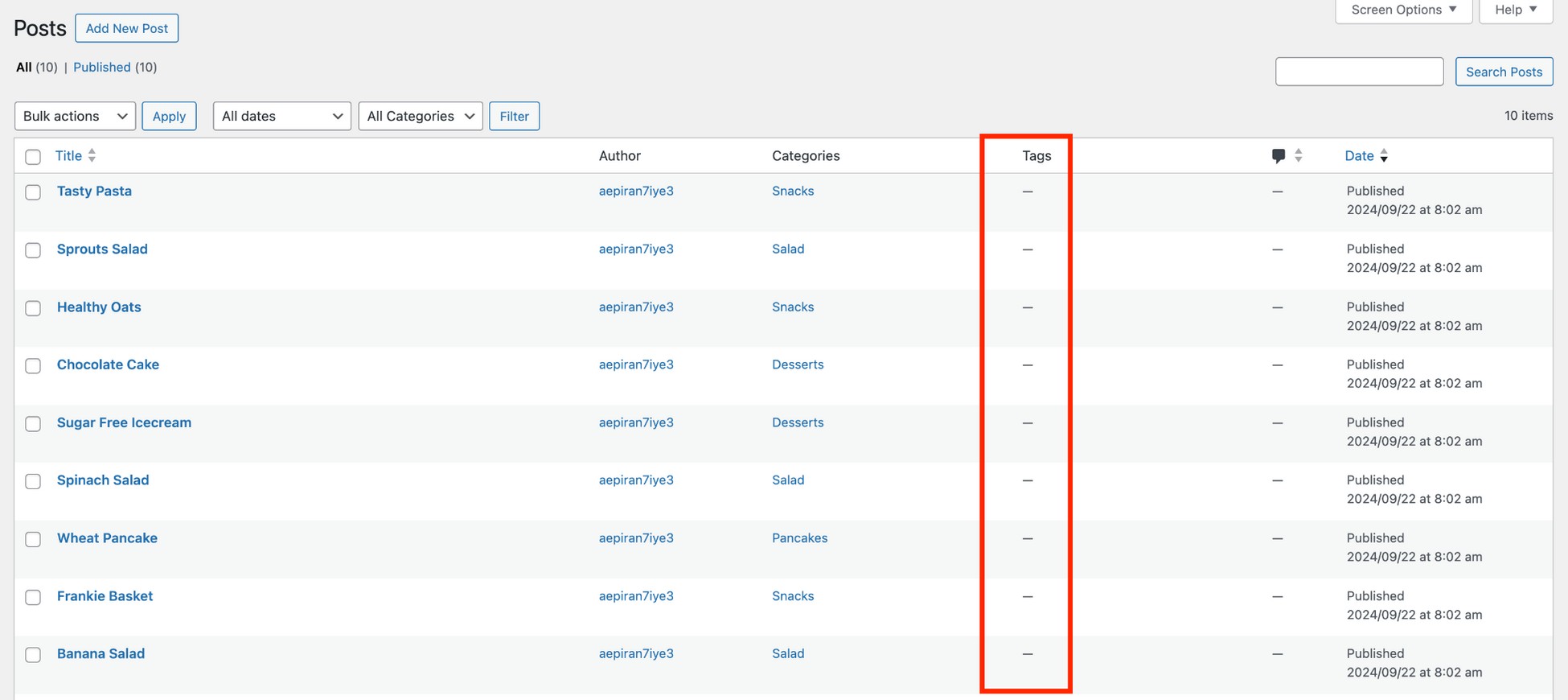Open the Spinach Salad post
Image resolution: width=1568 pixels, height=700 pixels.
tap(103, 480)
